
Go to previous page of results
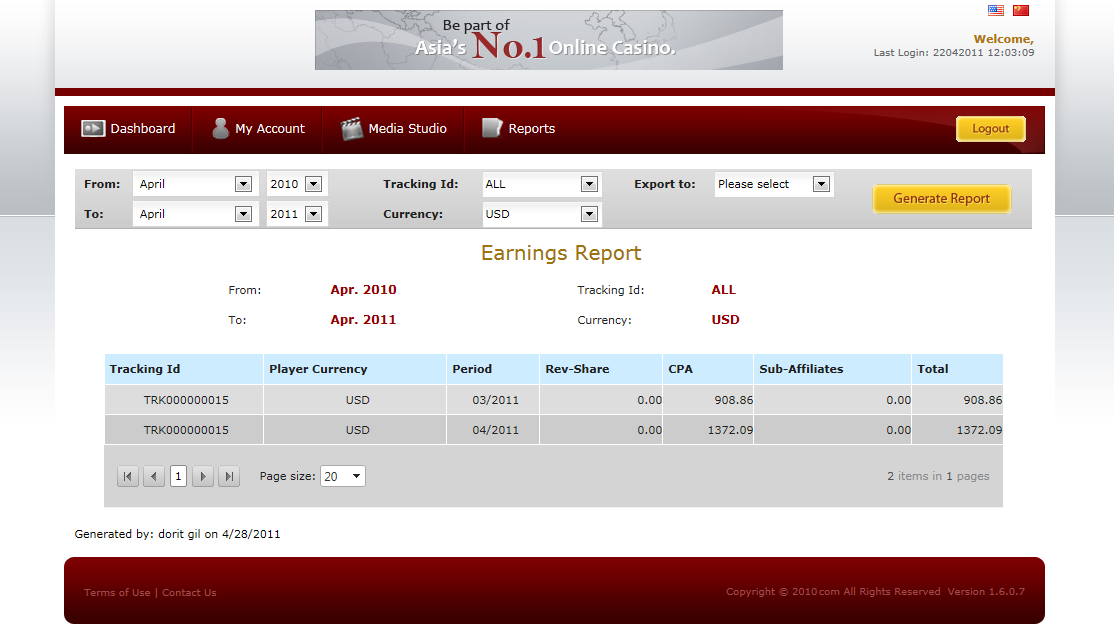pos(153,477)
